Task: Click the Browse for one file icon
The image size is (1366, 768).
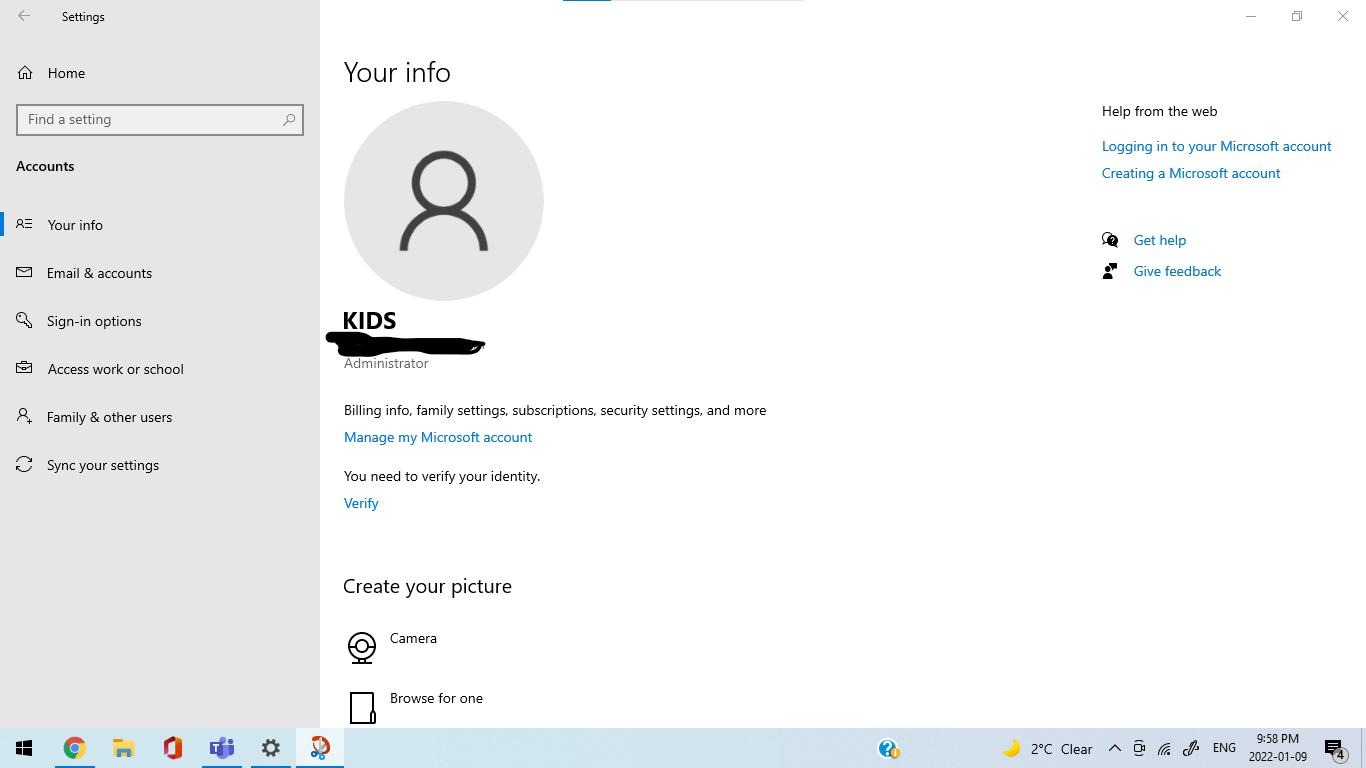Action: point(362,707)
